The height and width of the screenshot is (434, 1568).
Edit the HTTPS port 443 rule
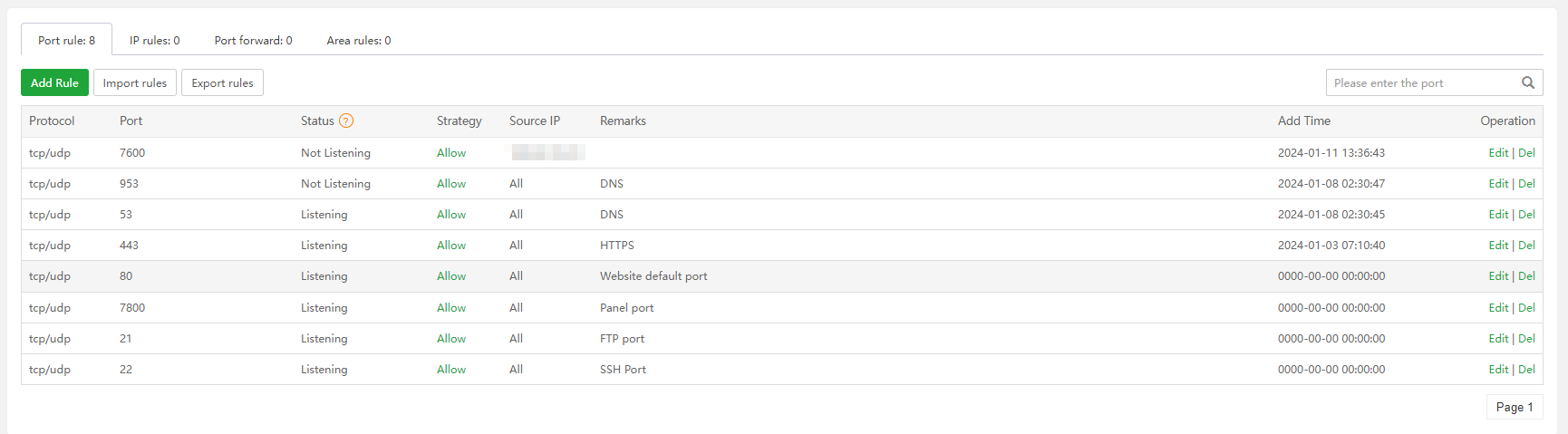click(x=1498, y=246)
